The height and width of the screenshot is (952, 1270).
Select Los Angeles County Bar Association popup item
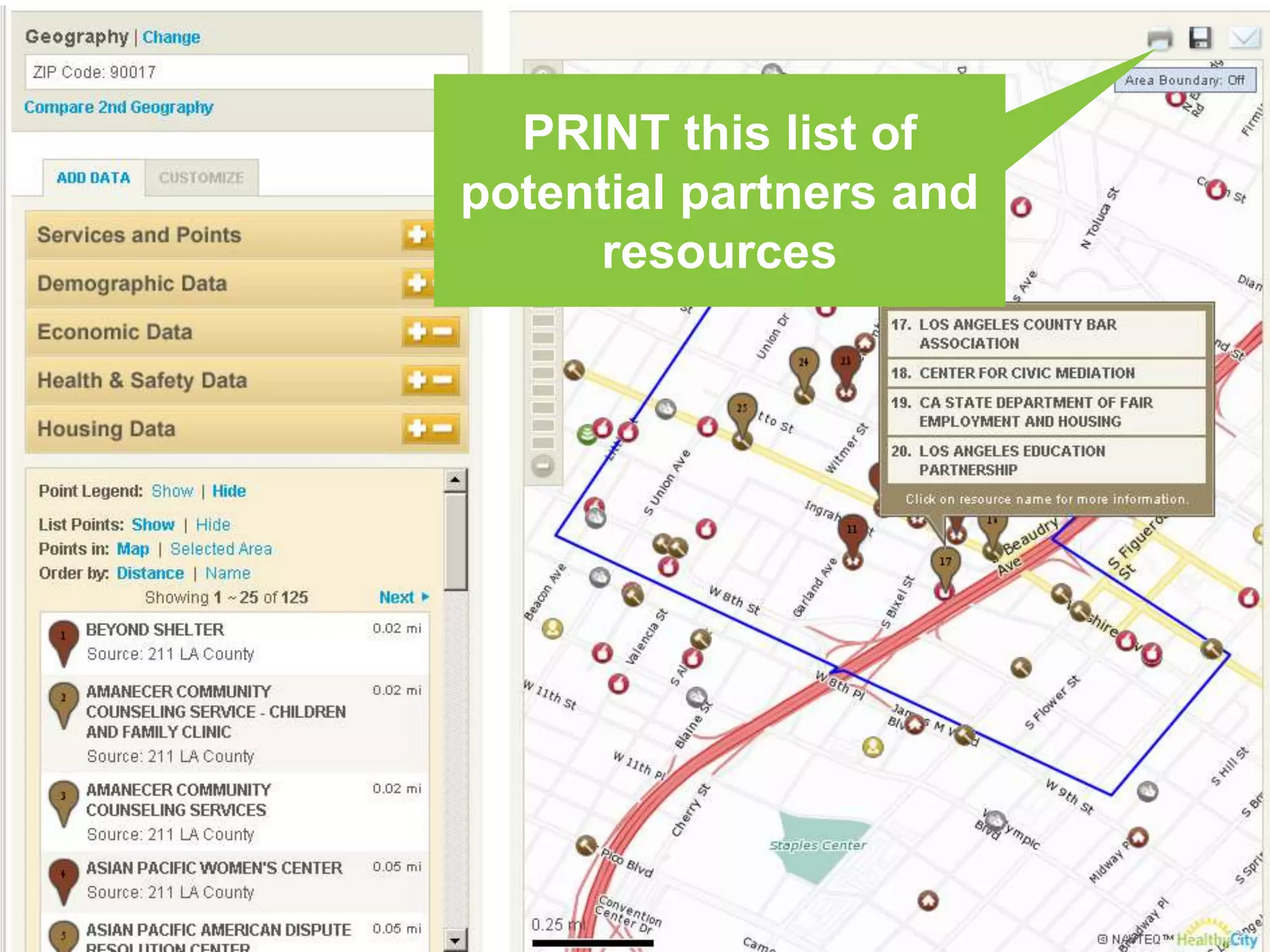coord(1046,333)
